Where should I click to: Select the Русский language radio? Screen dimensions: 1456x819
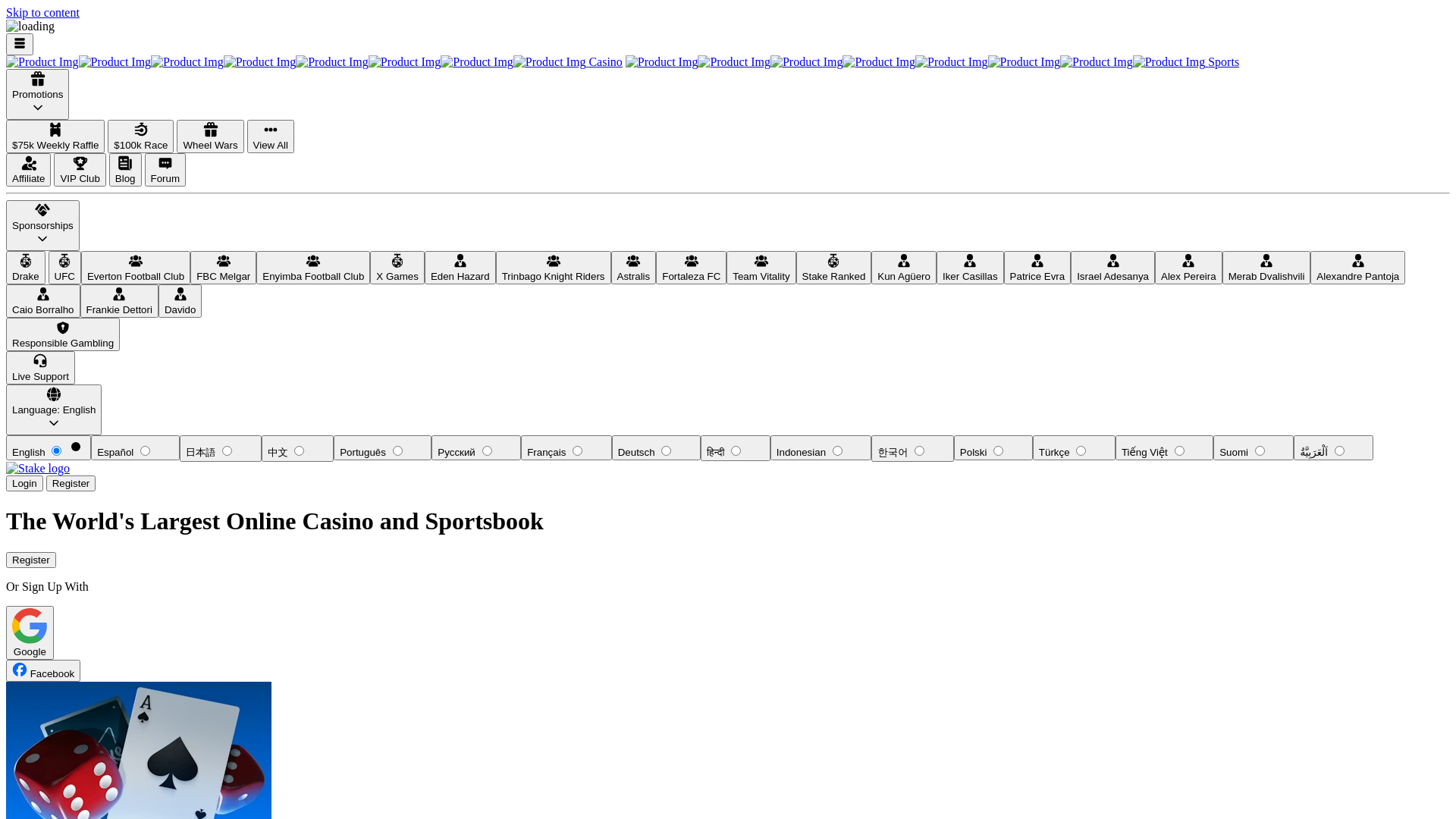(x=487, y=451)
